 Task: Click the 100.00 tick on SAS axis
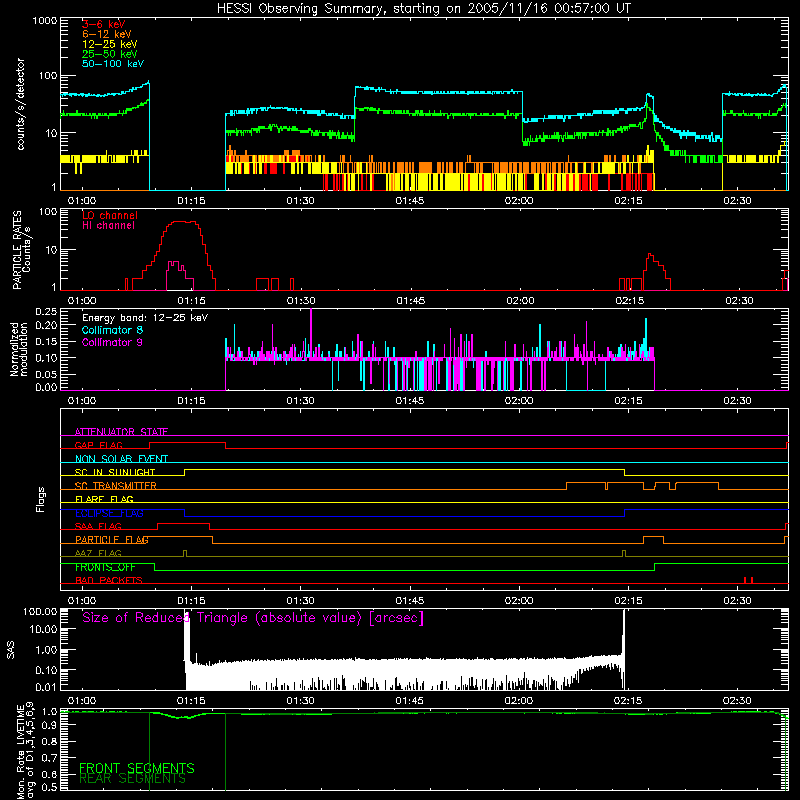(40, 611)
